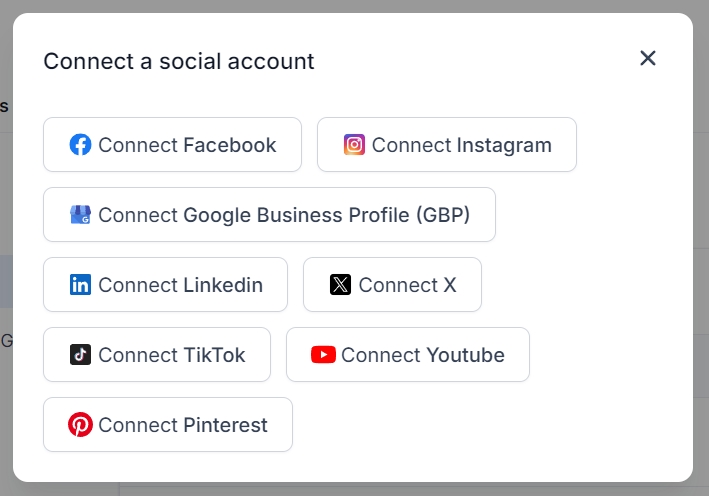Hit the "Connect X" button text
709x496 pixels.
click(x=407, y=285)
